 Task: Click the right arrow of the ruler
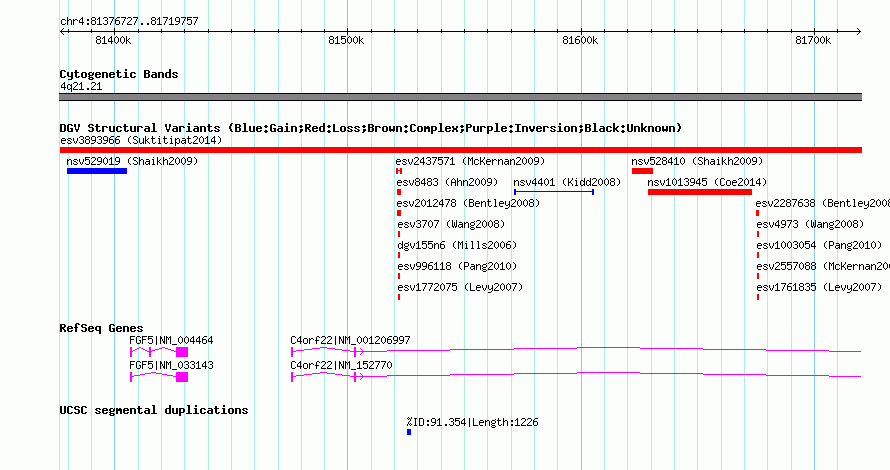(858, 32)
